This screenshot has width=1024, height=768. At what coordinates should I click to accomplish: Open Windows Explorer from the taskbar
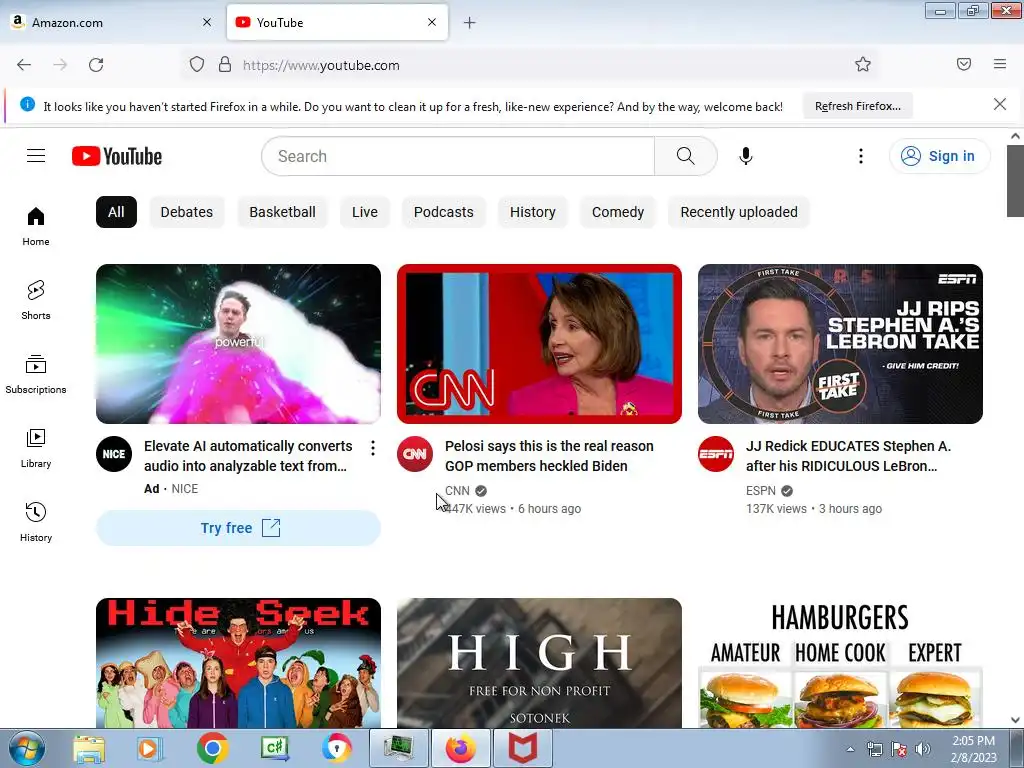[x=89, y=748]
